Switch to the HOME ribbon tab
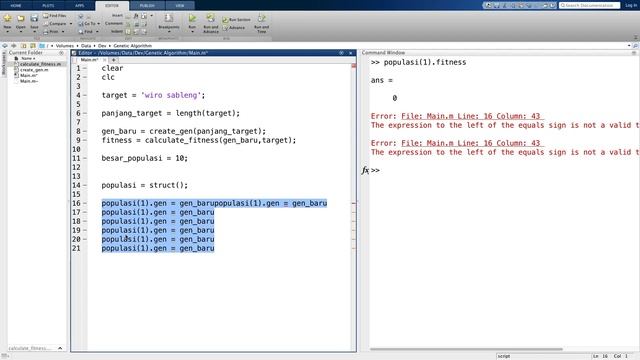The height and width of the screenshot is (360, 640). [16, 5]
